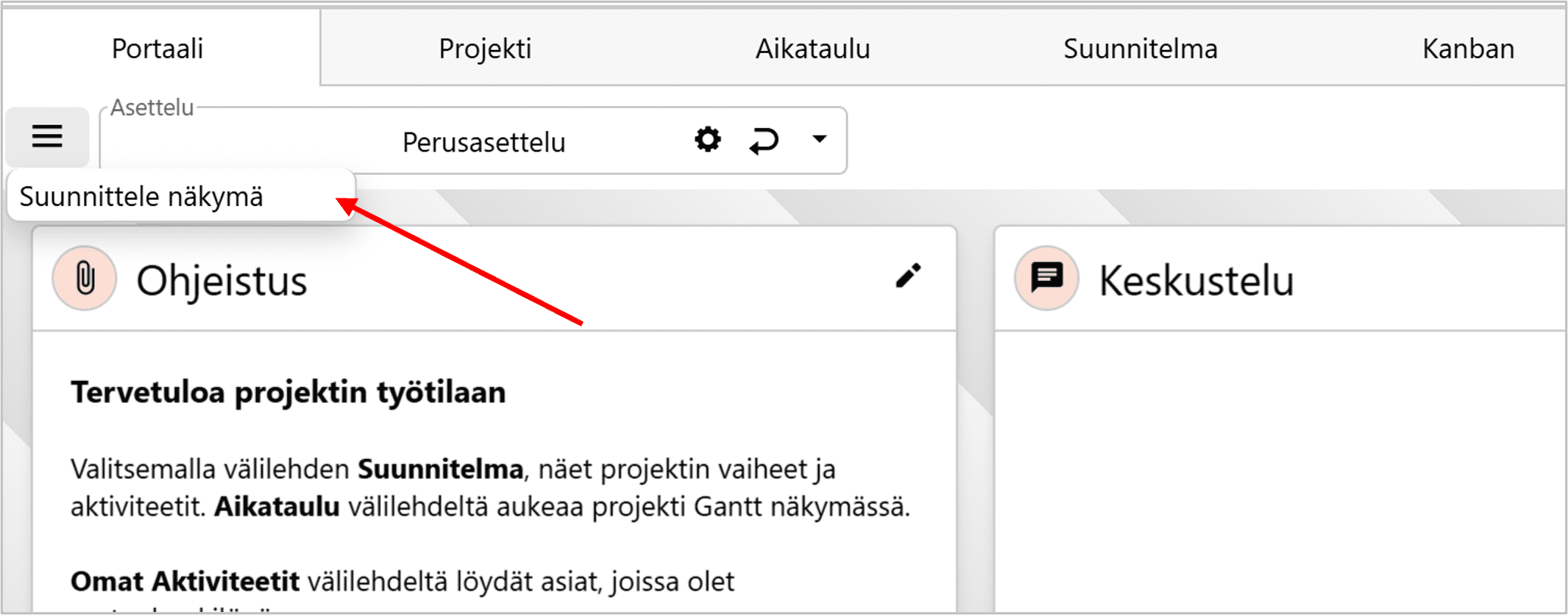Click the pencil edit icon in Ohjeistus
The width and height of the screenshot is (1568, 615).
coord(908,276)
